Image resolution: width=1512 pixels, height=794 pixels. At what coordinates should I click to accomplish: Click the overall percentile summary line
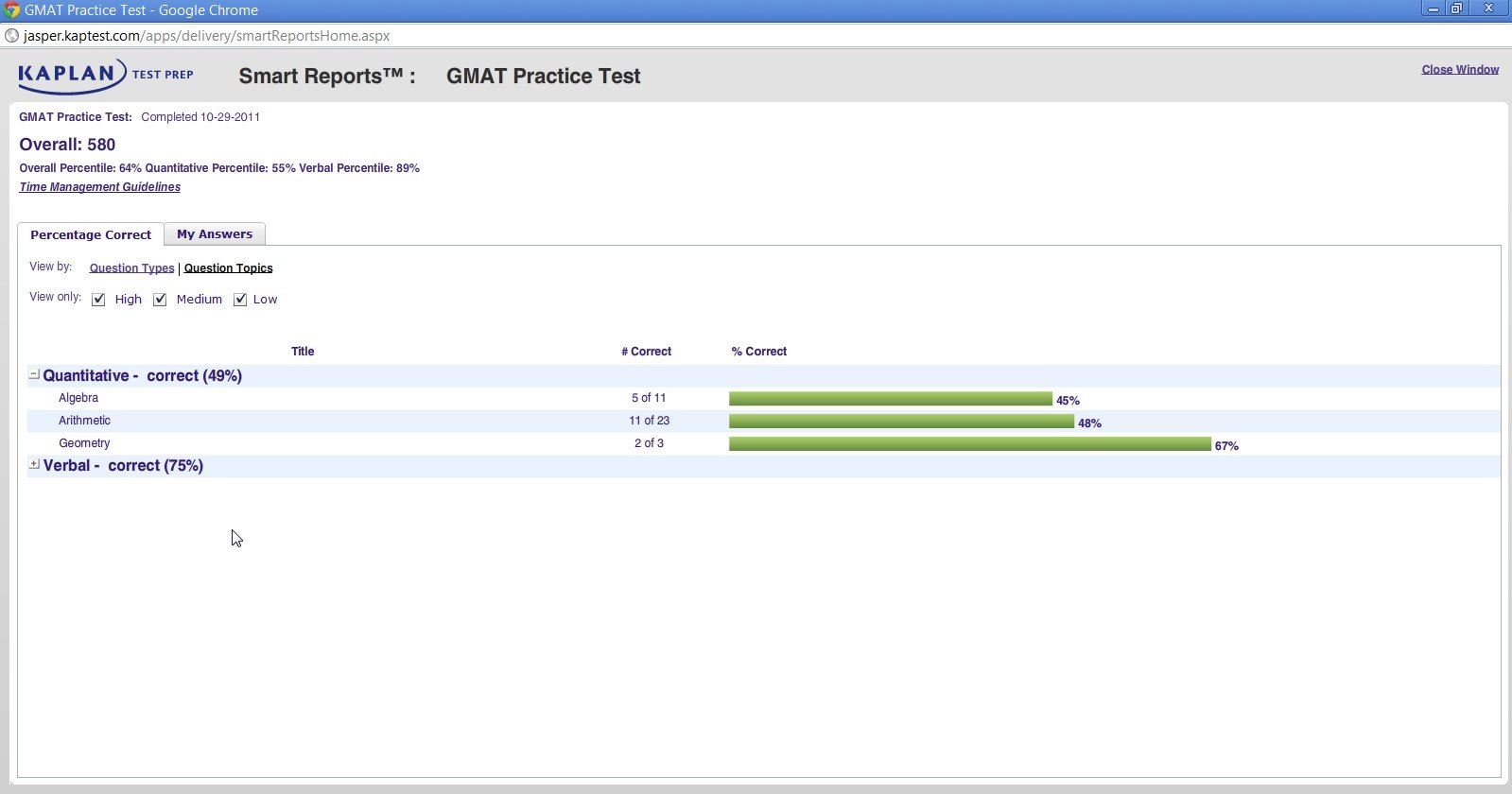click(219, 168)
